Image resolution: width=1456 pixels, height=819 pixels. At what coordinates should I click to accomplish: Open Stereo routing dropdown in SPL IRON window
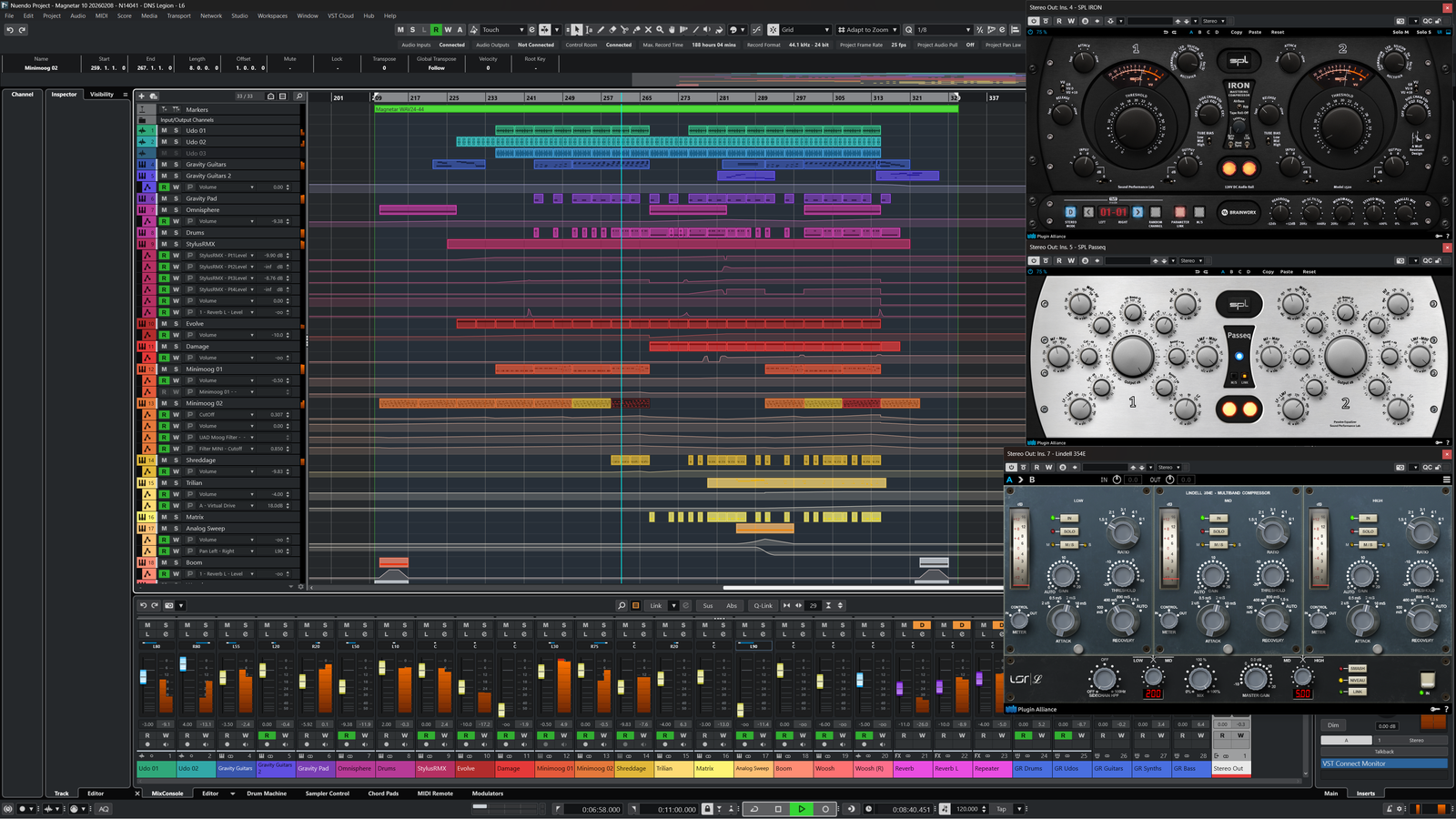(1213, 21)
